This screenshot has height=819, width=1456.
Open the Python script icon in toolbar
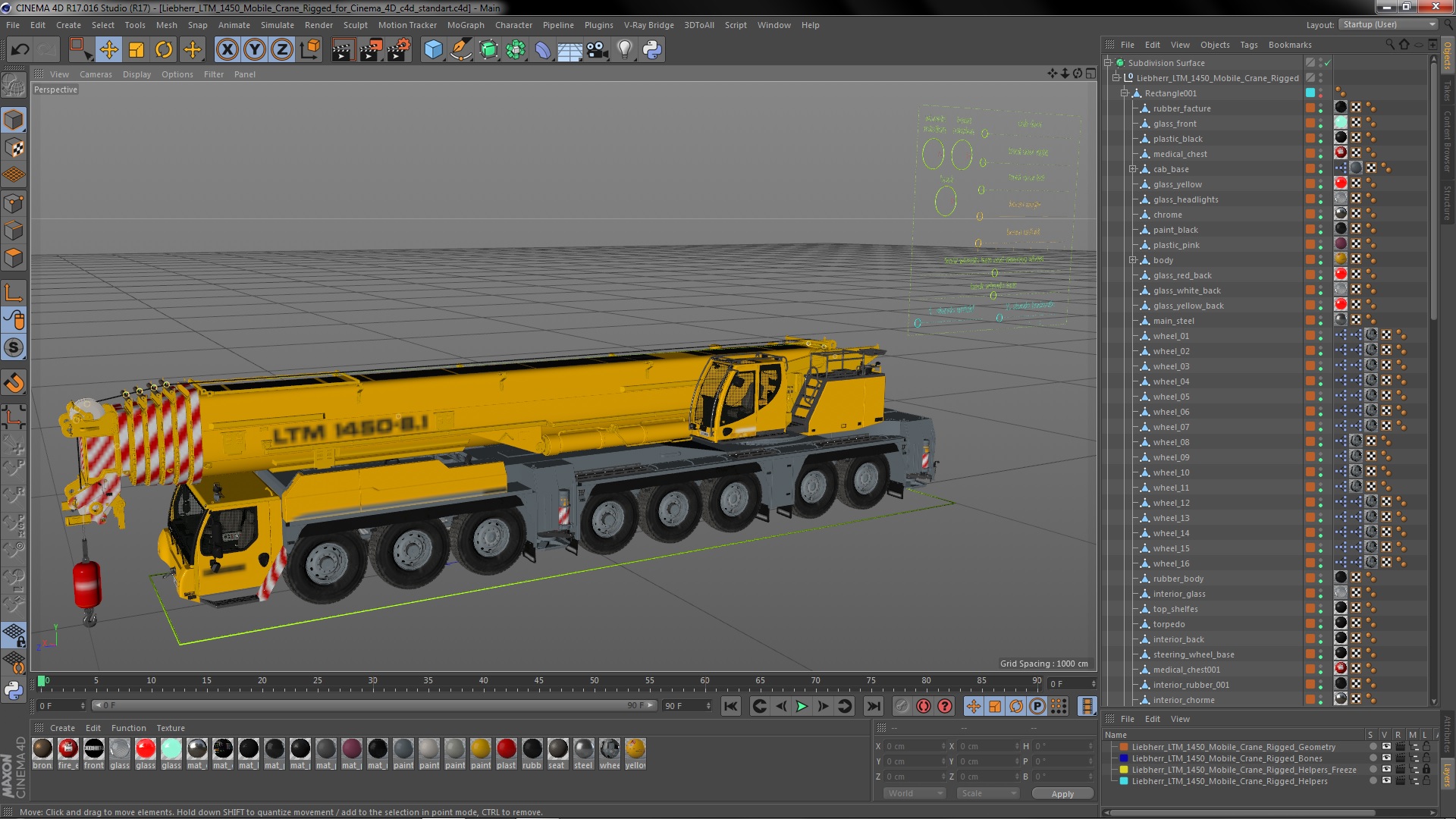[652, 50]
